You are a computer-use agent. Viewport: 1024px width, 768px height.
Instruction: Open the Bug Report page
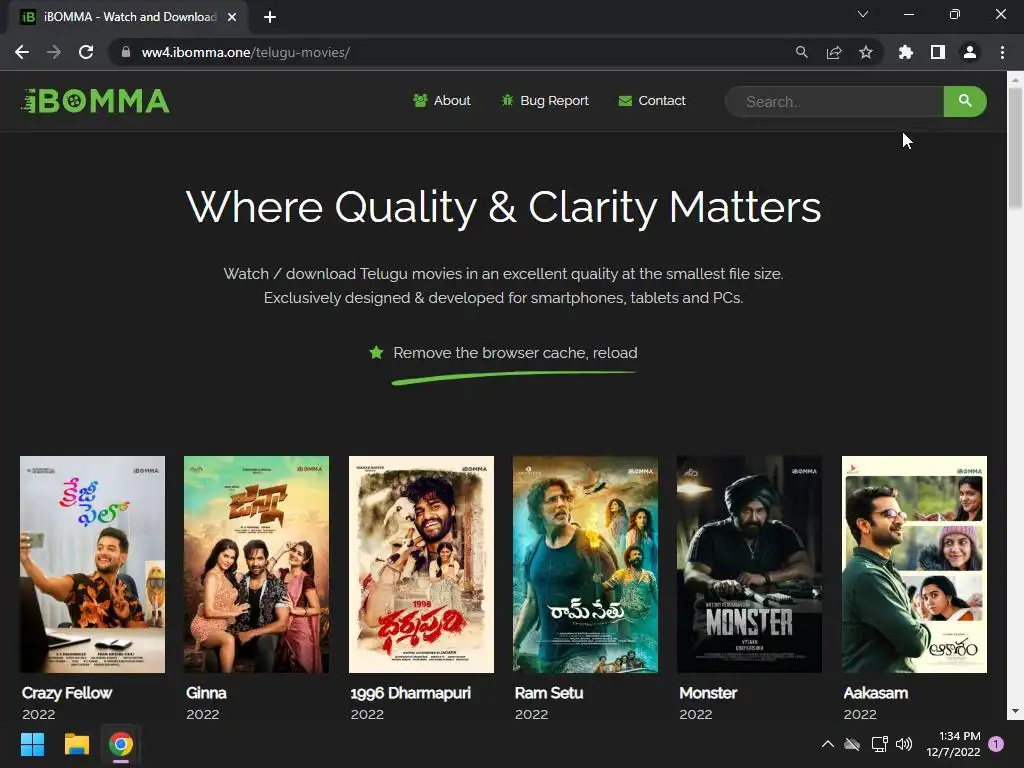click(544, 101)
